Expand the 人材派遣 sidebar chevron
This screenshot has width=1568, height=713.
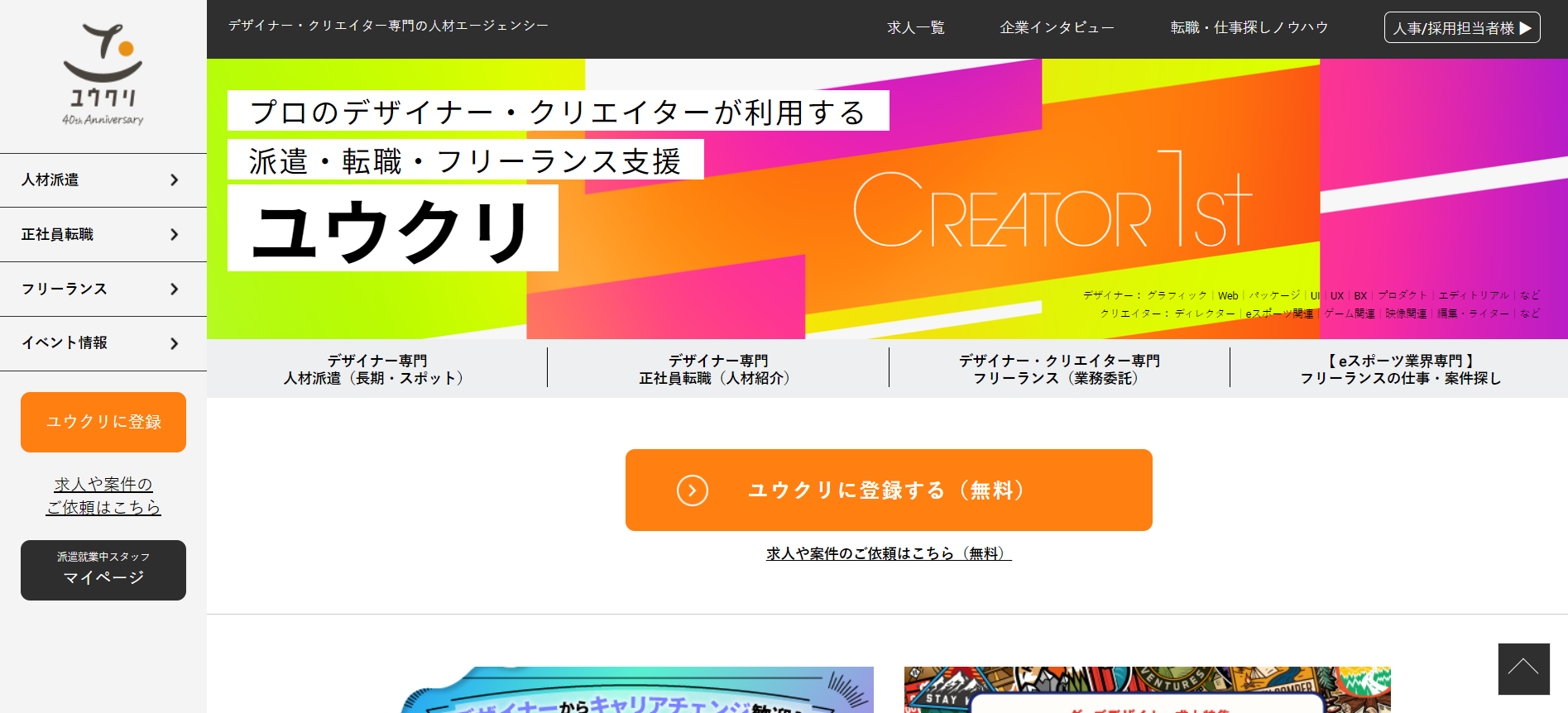coord(174,180)
